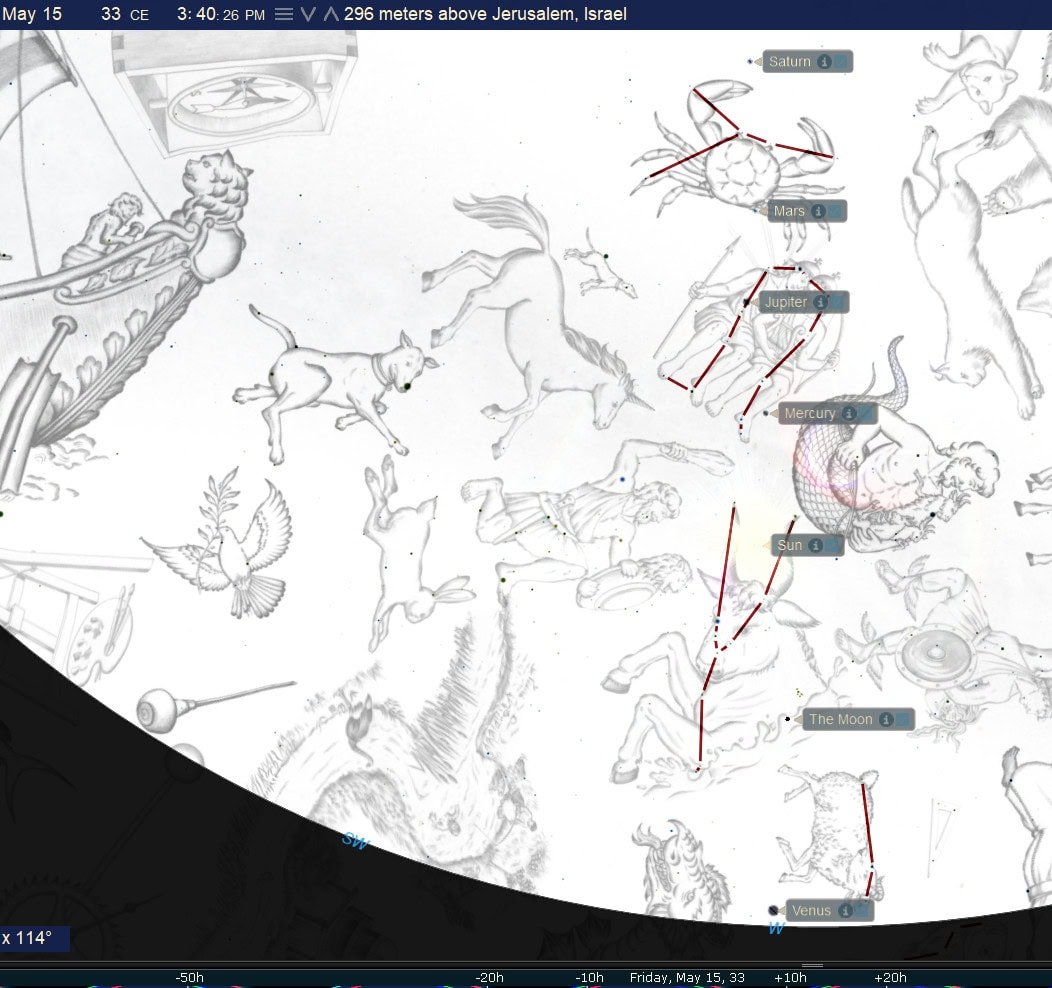The width and height of the screenshot is (1052, 988).
Task: Toggle the blue square on the Saturn label
Action: [842, 62]
